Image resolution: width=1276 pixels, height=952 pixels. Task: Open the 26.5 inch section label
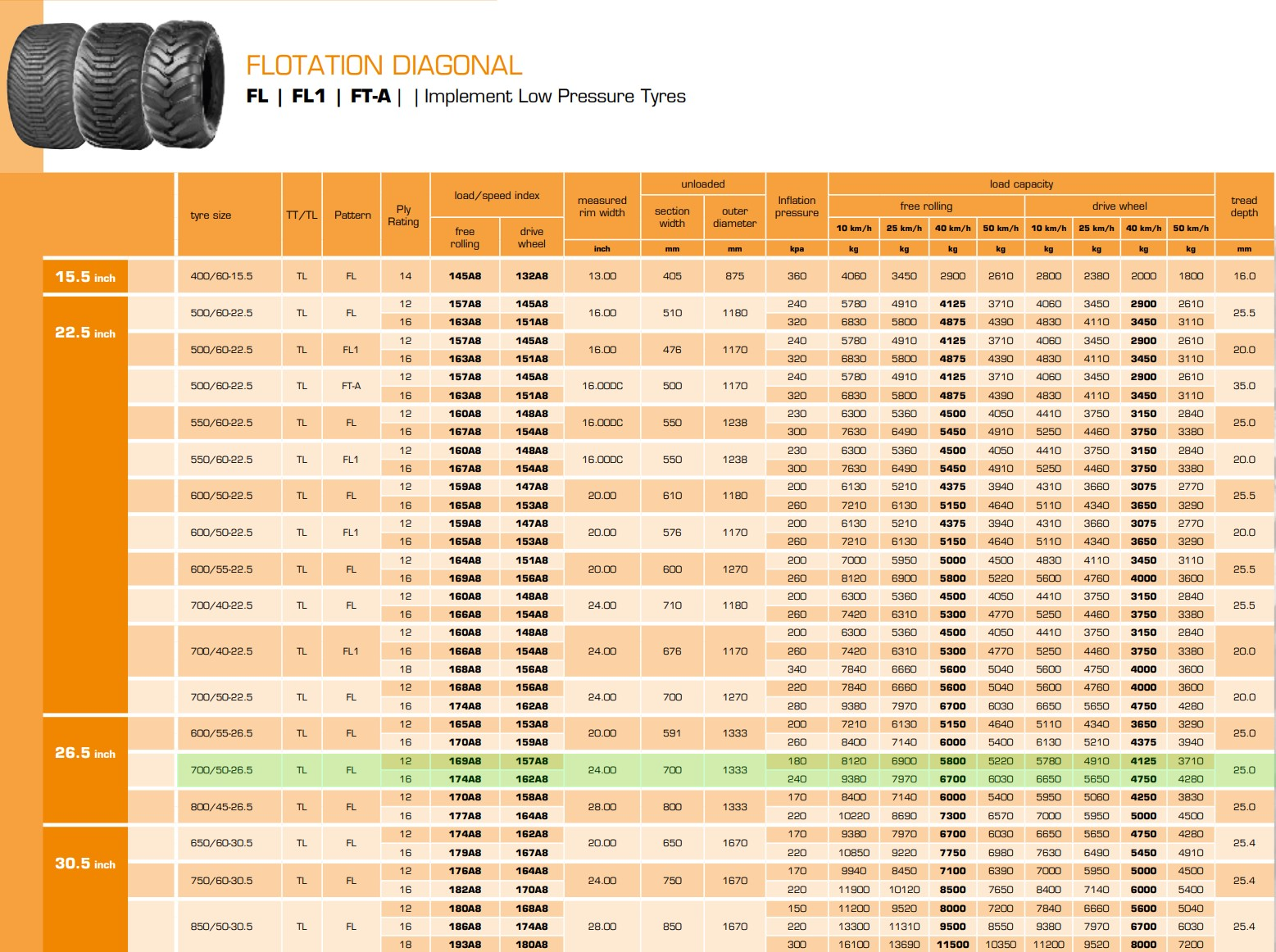coord(85,753)
